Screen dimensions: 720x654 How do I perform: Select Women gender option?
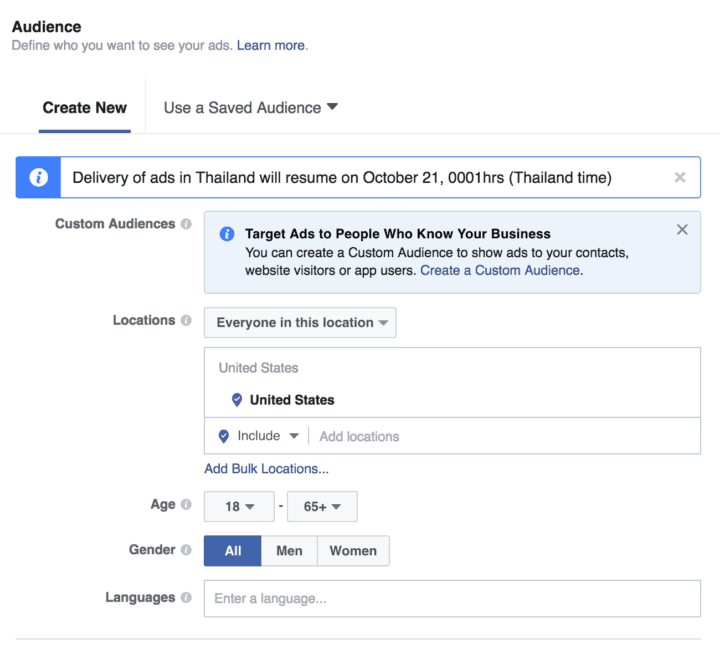coord(353,551)
